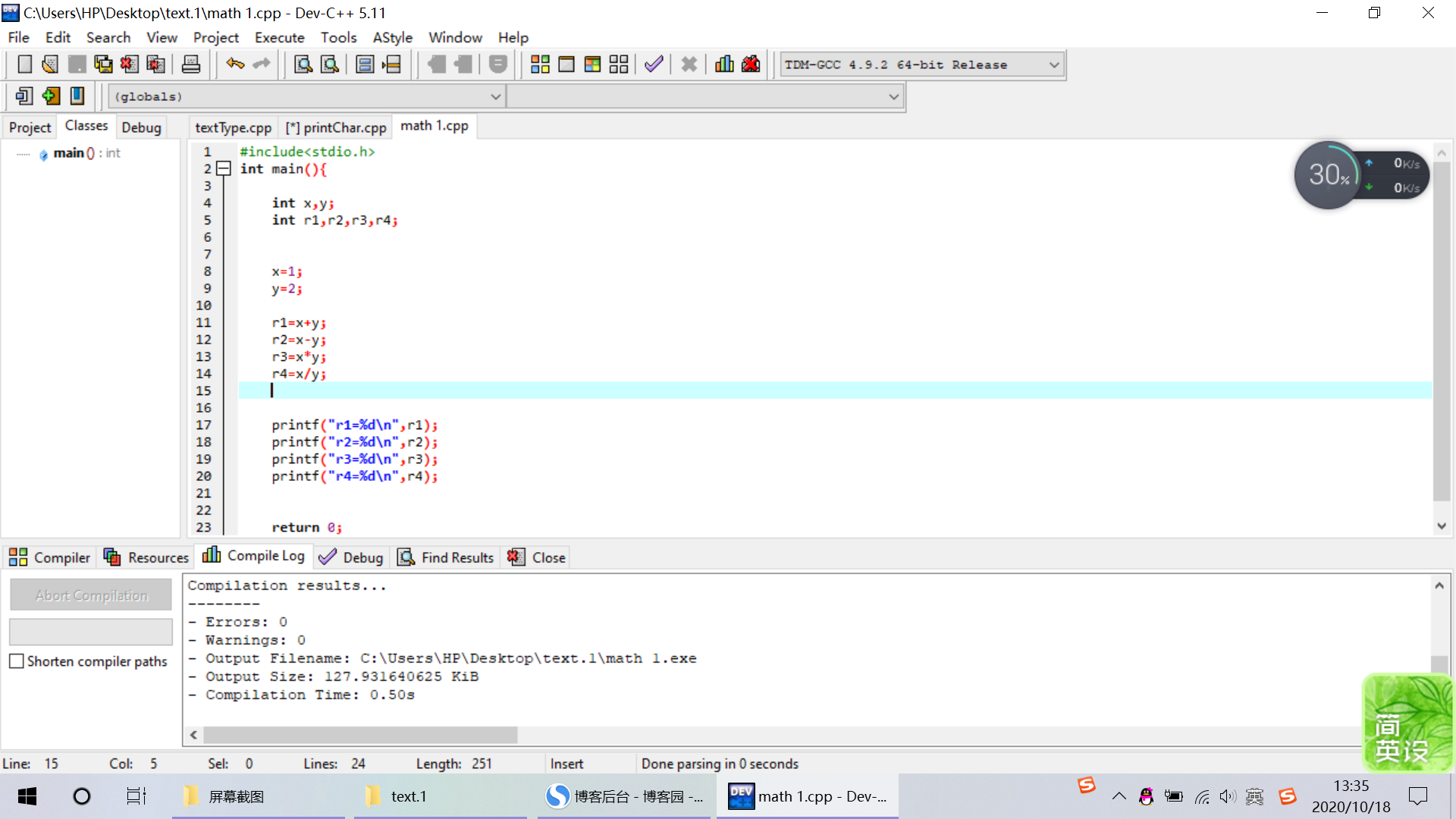Click the editor vertical scrollbar down arrow

pos(1442,526)
